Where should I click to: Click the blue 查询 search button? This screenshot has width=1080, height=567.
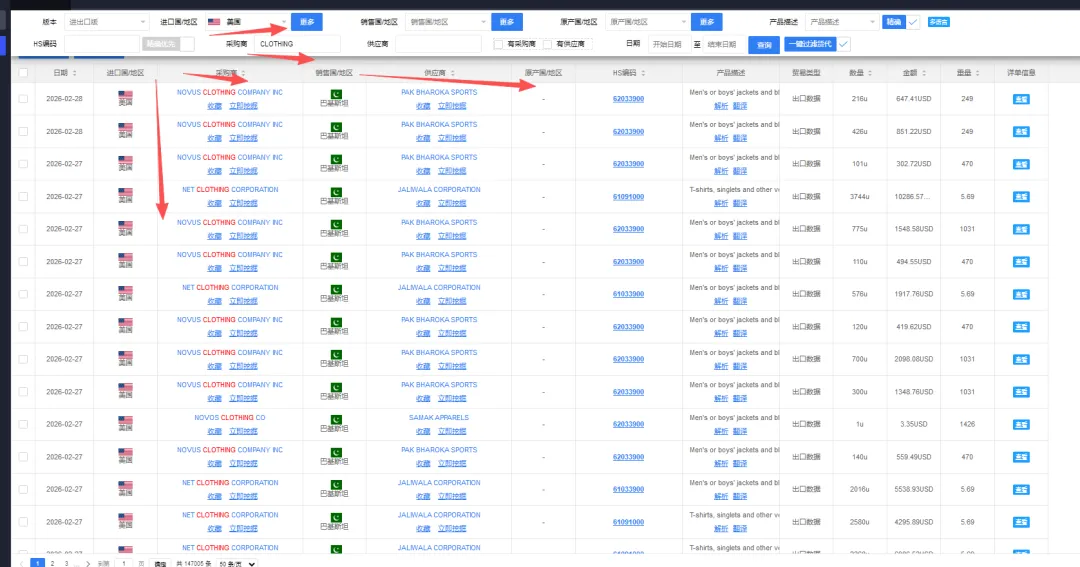pyautogui.click(x=764, y=45)
